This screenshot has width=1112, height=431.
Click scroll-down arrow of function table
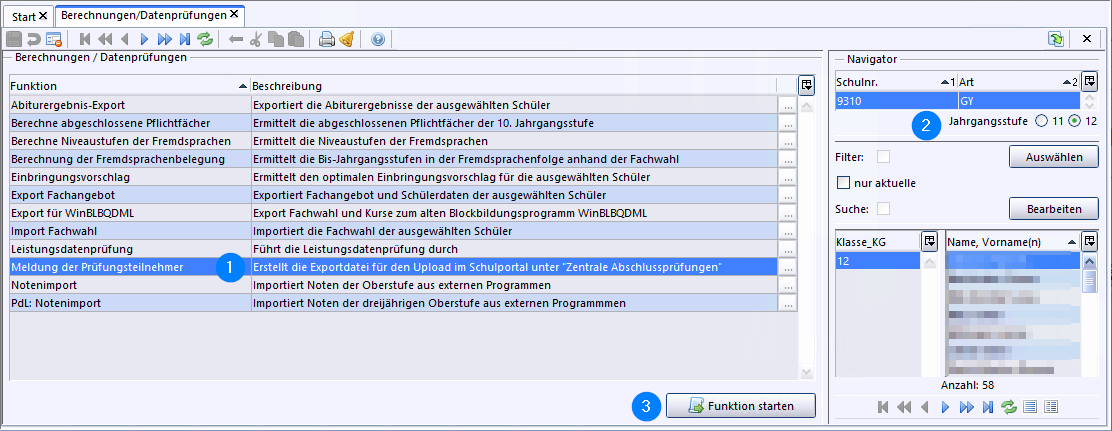click(806, 374)
